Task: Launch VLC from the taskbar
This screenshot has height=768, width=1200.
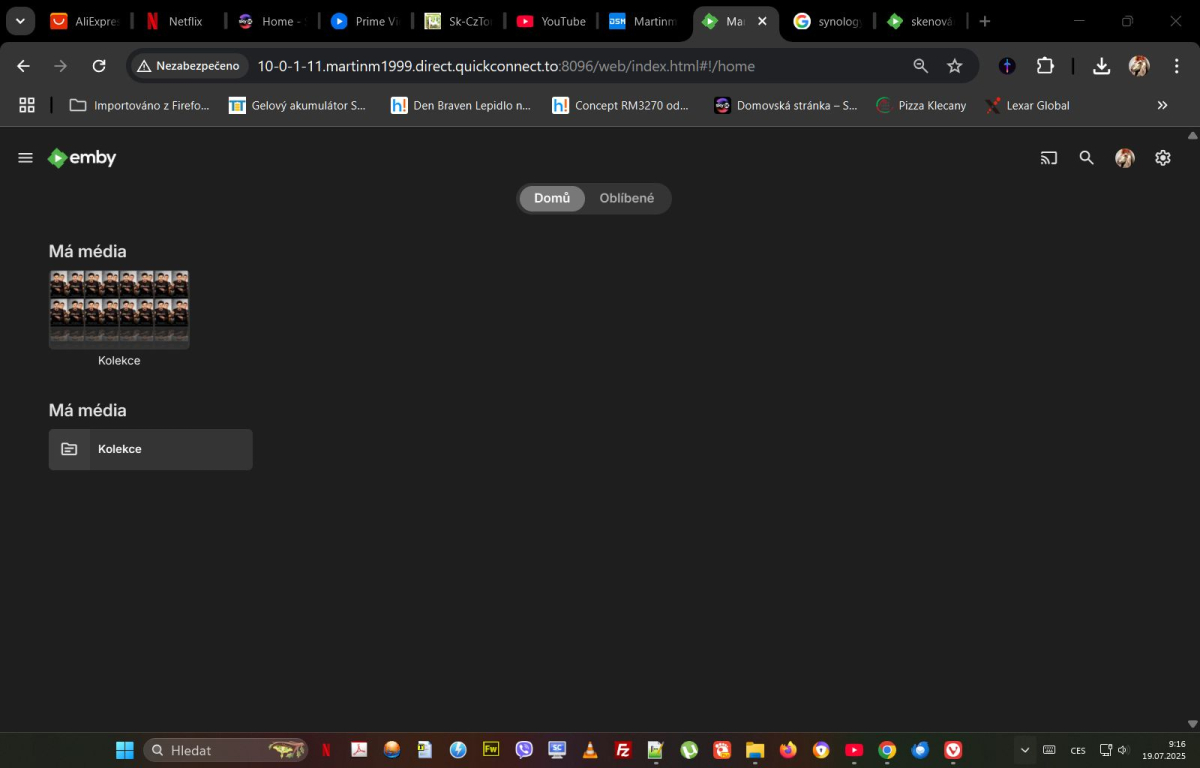Action: coord(590,750)
